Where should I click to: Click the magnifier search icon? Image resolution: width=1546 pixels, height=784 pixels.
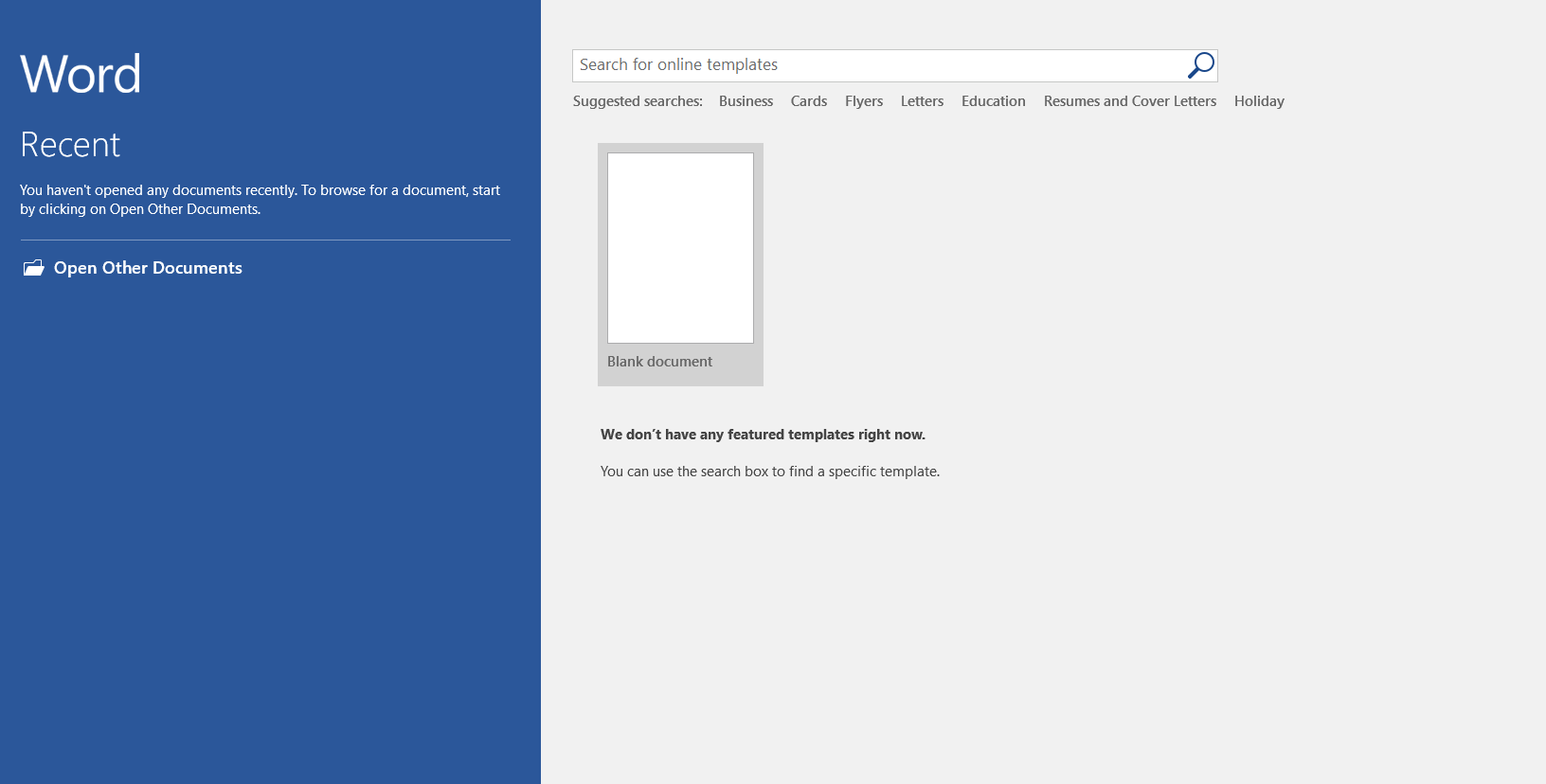tap(1200, 65)
